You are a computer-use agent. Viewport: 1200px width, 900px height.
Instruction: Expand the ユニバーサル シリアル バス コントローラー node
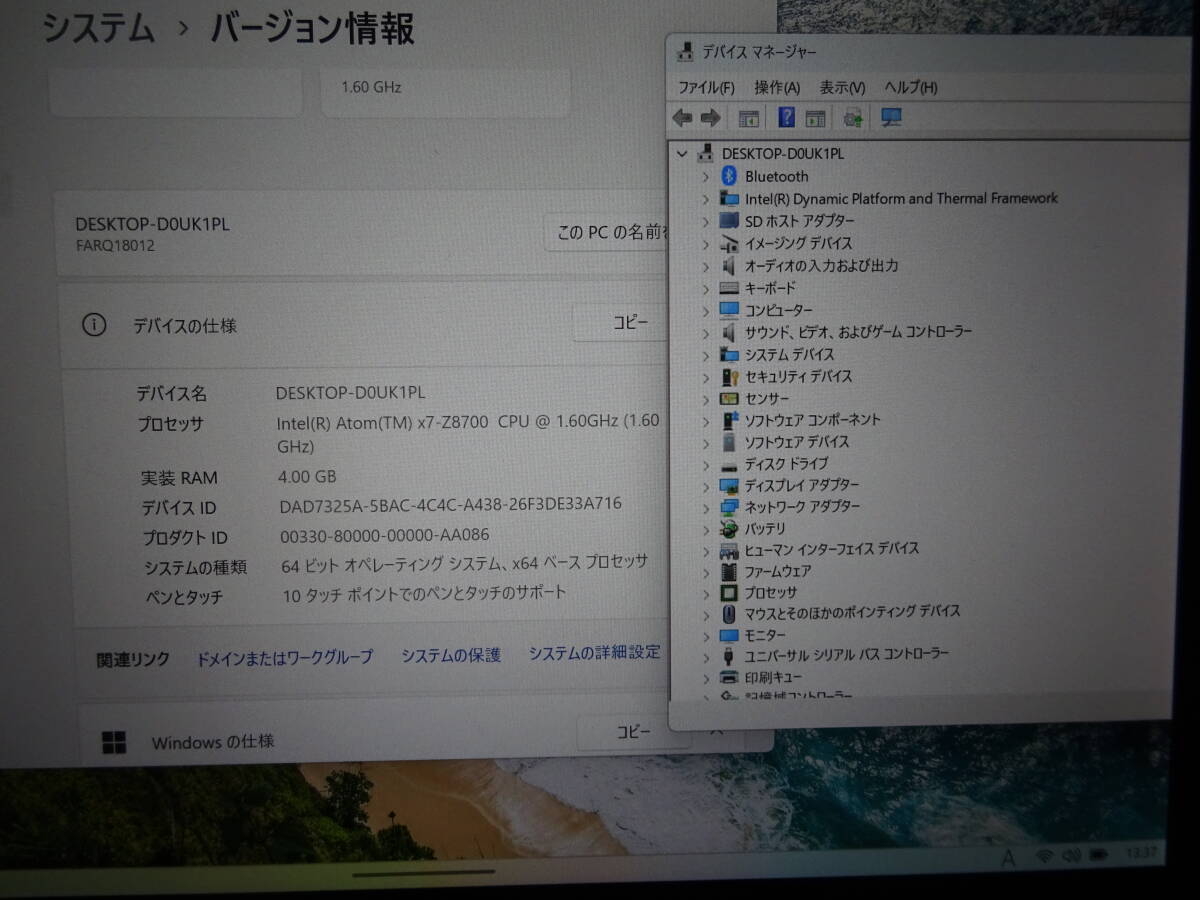(705, 656)
